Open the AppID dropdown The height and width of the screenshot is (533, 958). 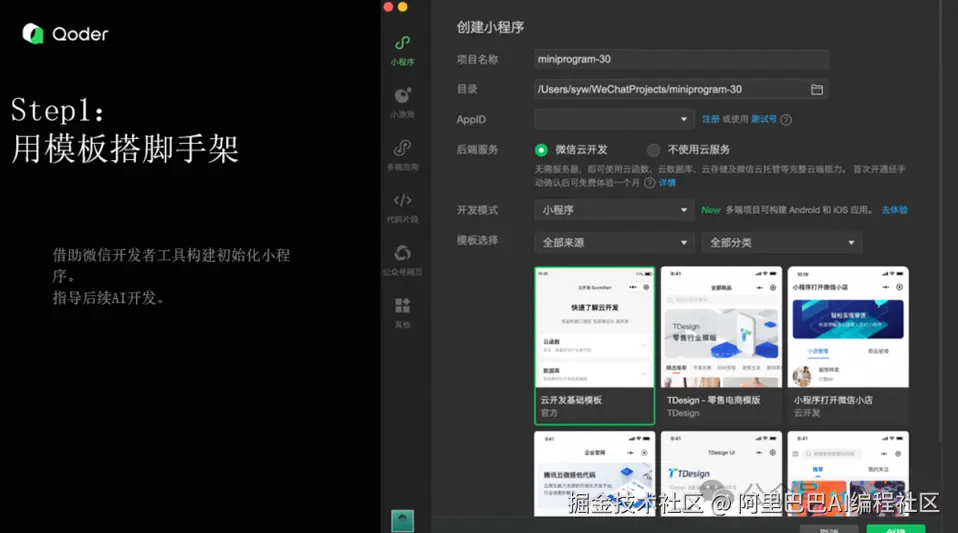614,119
